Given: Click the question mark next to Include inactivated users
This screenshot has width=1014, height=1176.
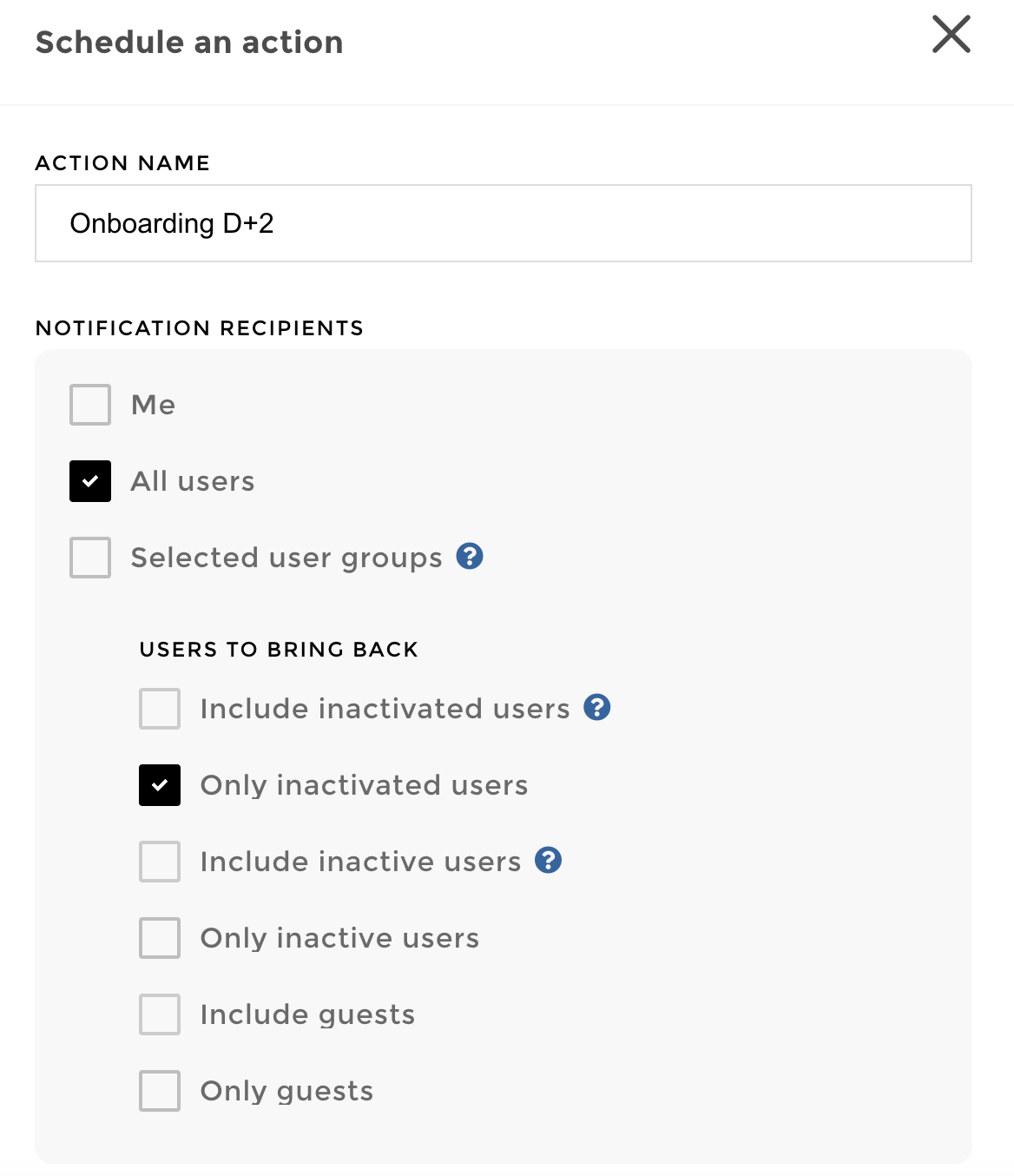Looking at the screenshot, I should 596,707.
